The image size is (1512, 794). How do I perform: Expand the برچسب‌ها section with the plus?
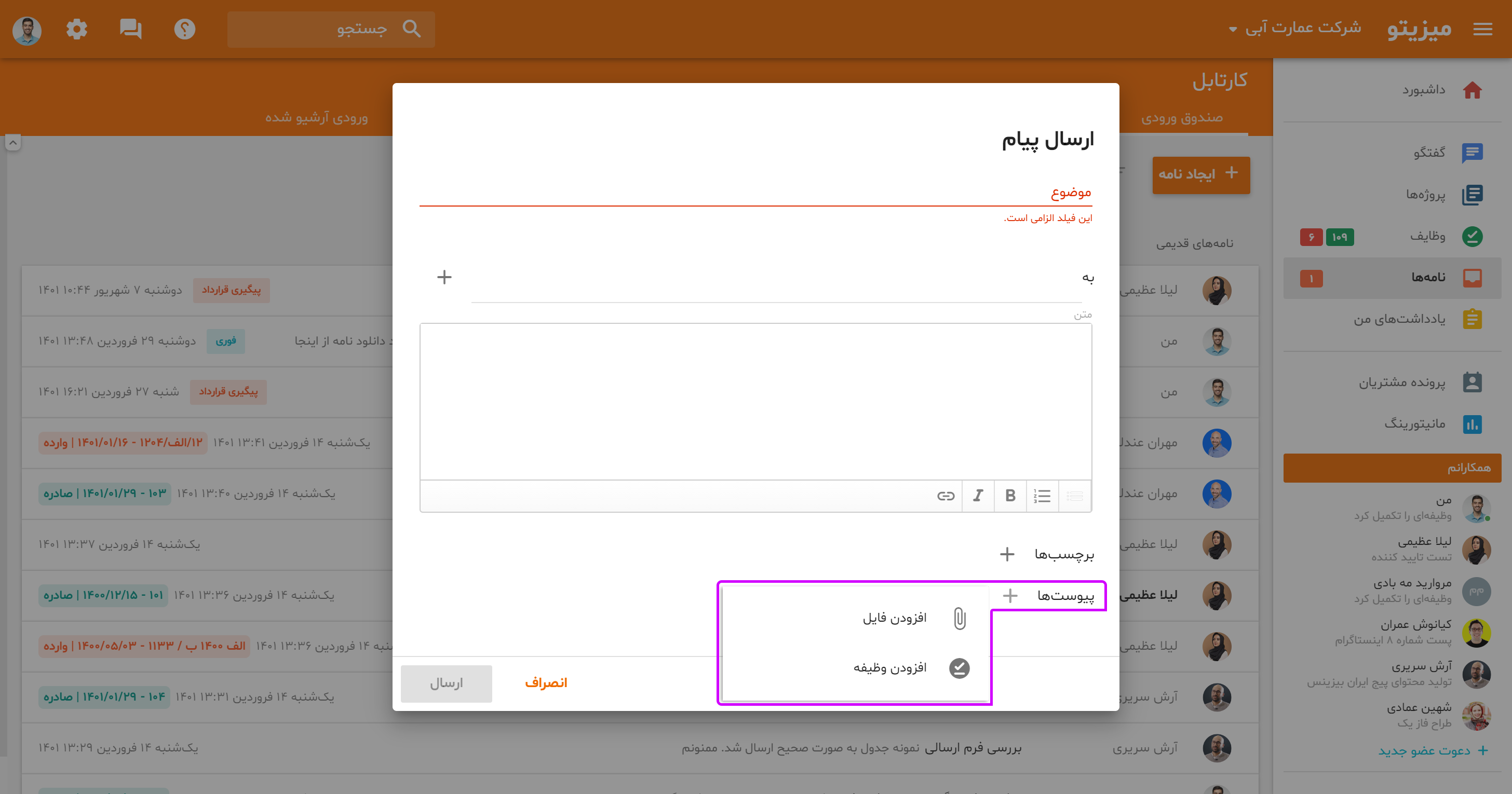[1007, 554]
